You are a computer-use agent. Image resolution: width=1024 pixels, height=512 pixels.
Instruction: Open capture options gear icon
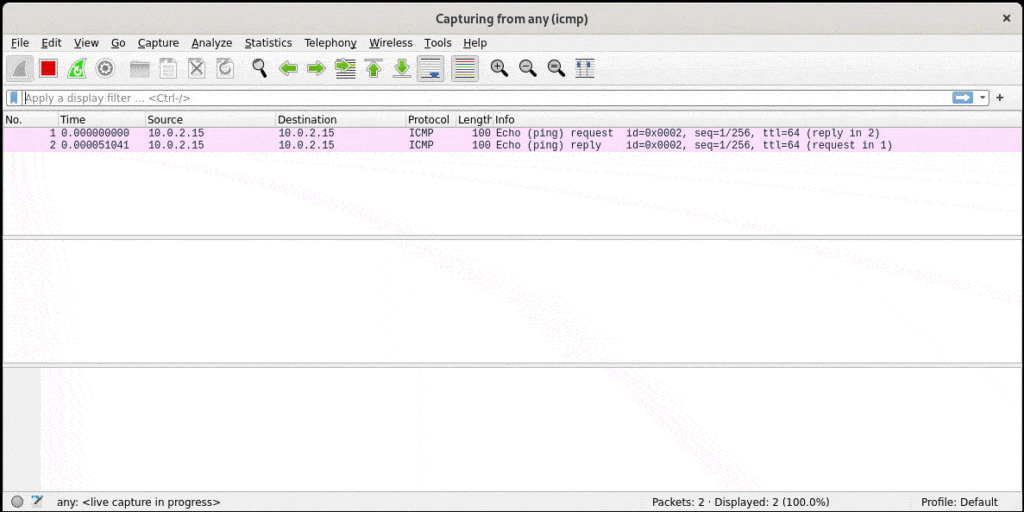105,69
